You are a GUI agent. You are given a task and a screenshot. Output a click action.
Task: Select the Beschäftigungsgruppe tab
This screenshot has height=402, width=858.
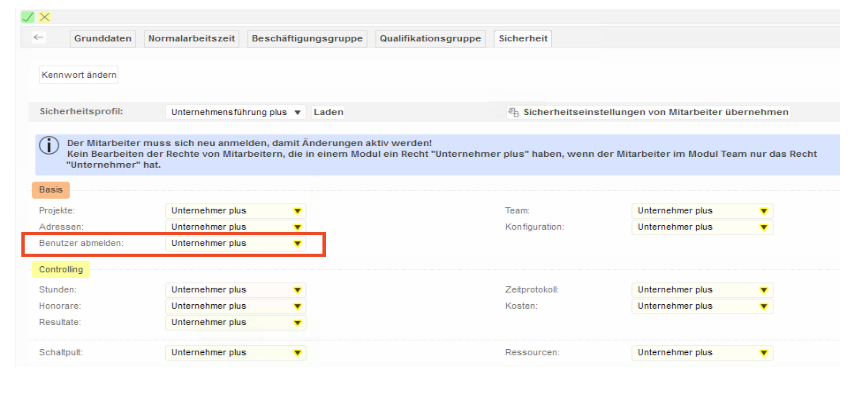(x=308, y=38)
